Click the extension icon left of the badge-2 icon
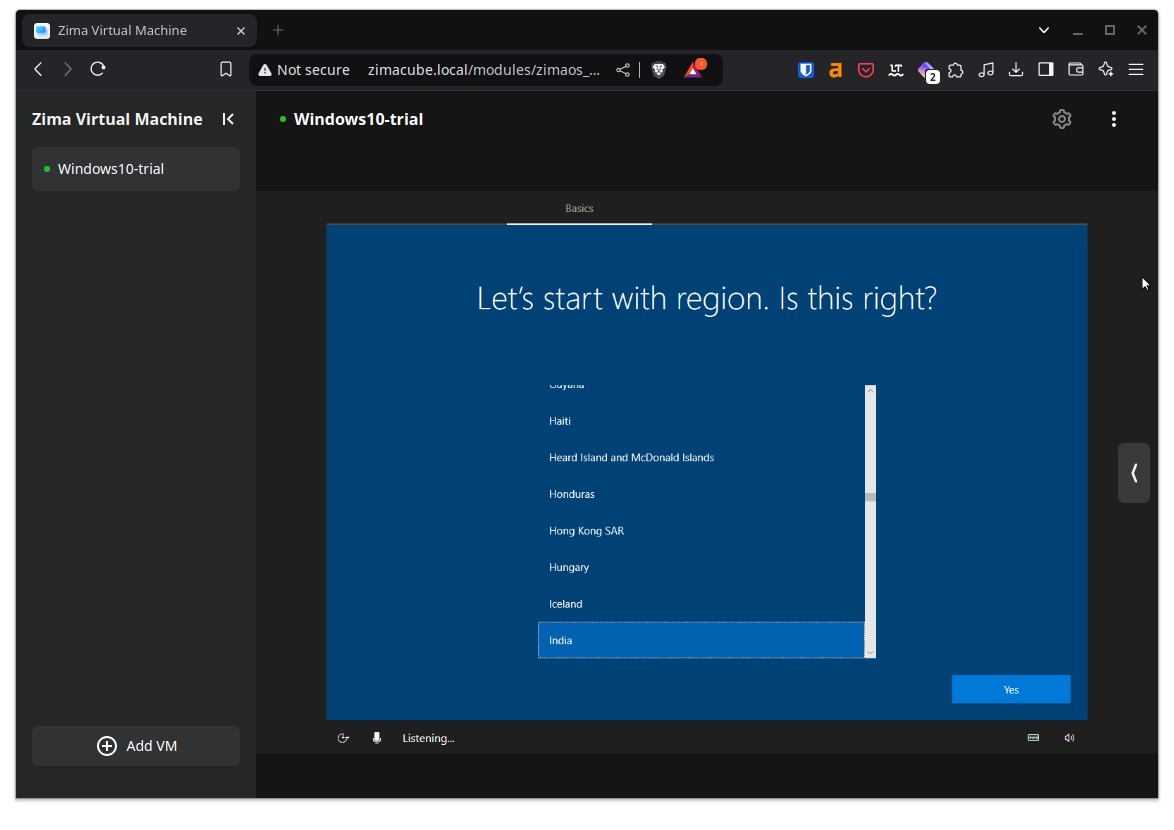The width and height of the screenshot is (1174, 830). 895,70
